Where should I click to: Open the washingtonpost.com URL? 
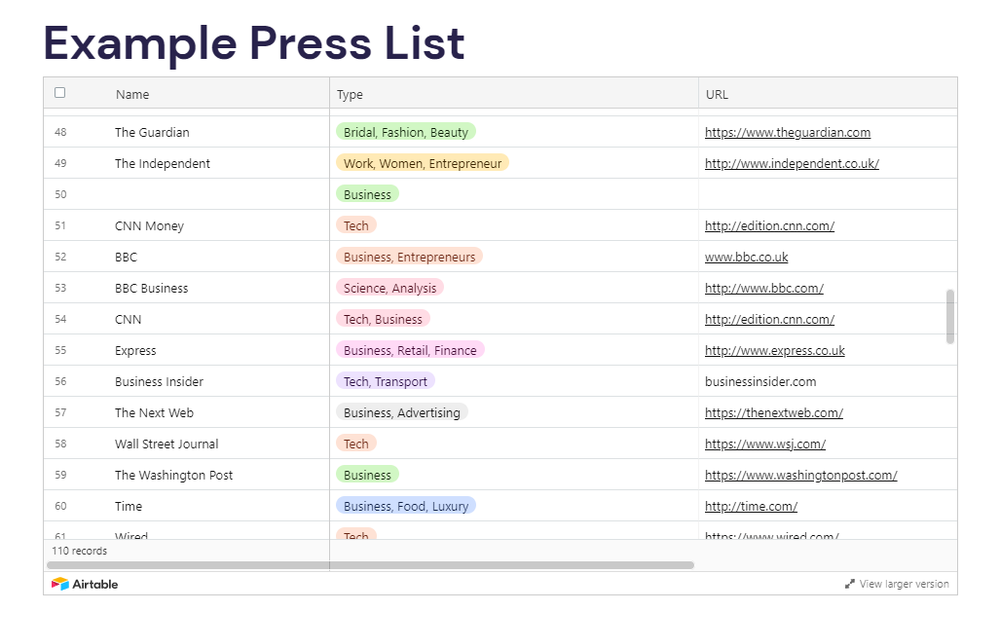click(x=801, y=476)
